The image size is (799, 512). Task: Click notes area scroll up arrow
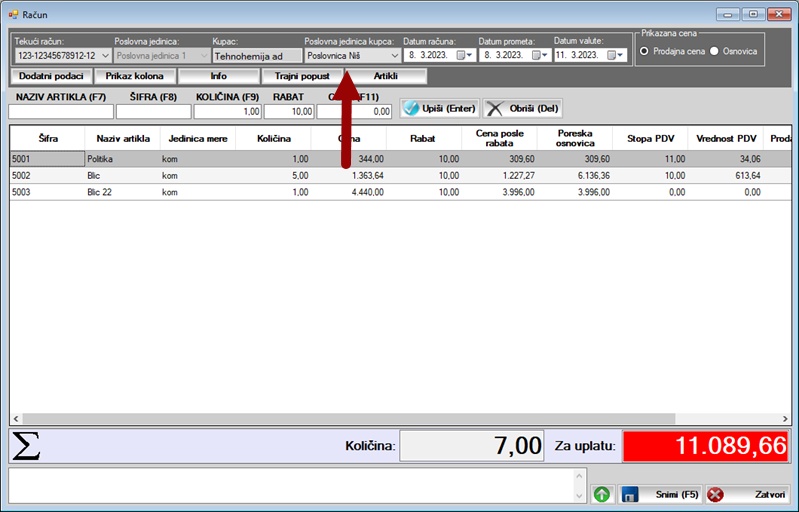579,476
